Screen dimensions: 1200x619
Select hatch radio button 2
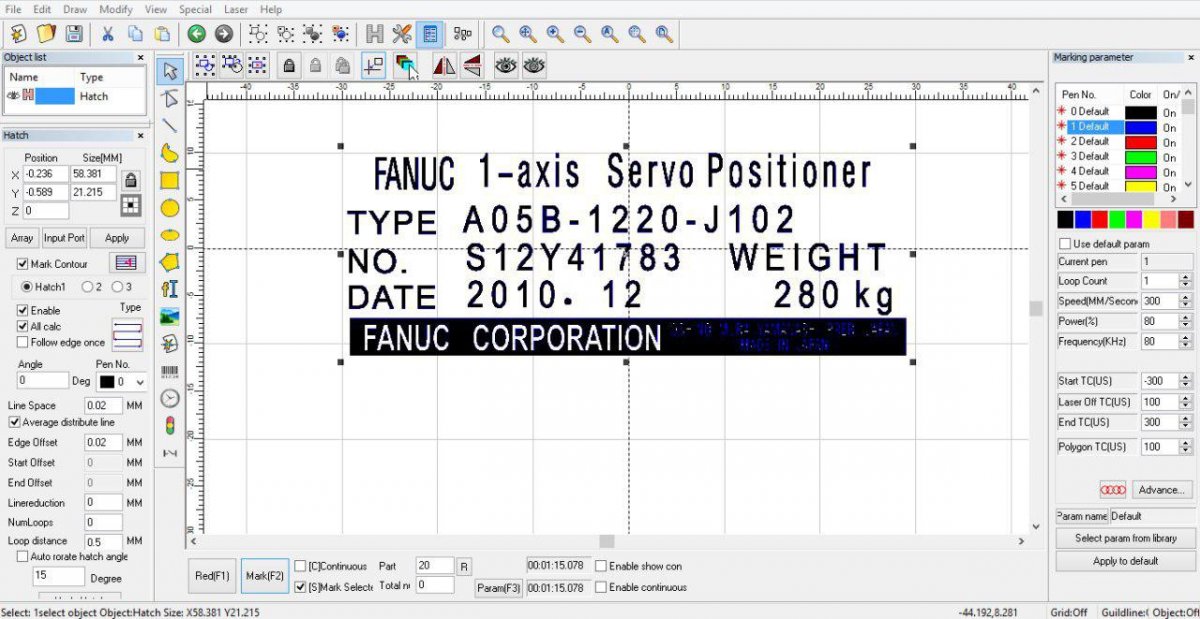87,286
